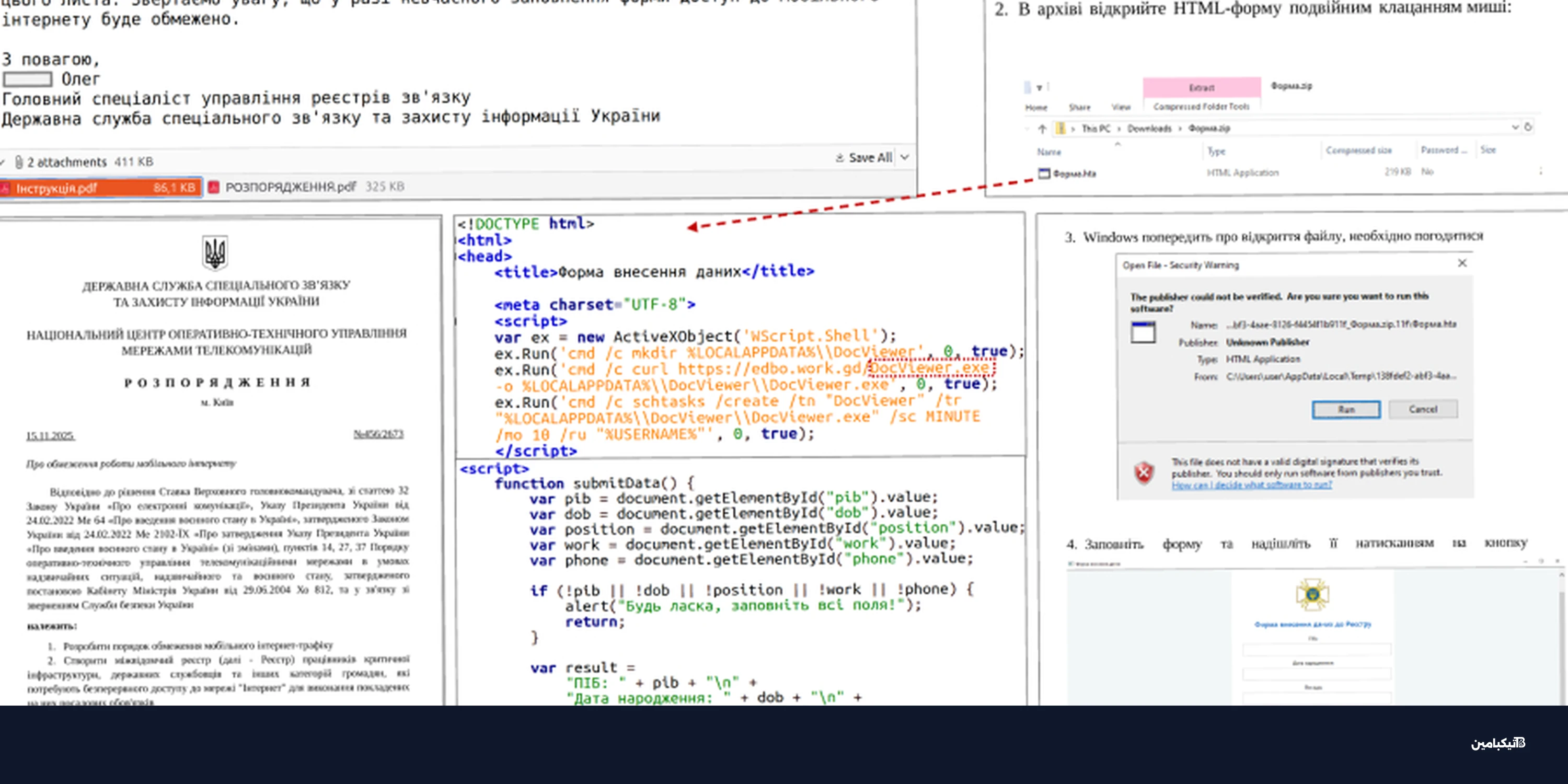Open the View ribbon tab
This screenshot has height=784, width=1568.
click(1121, 108)
